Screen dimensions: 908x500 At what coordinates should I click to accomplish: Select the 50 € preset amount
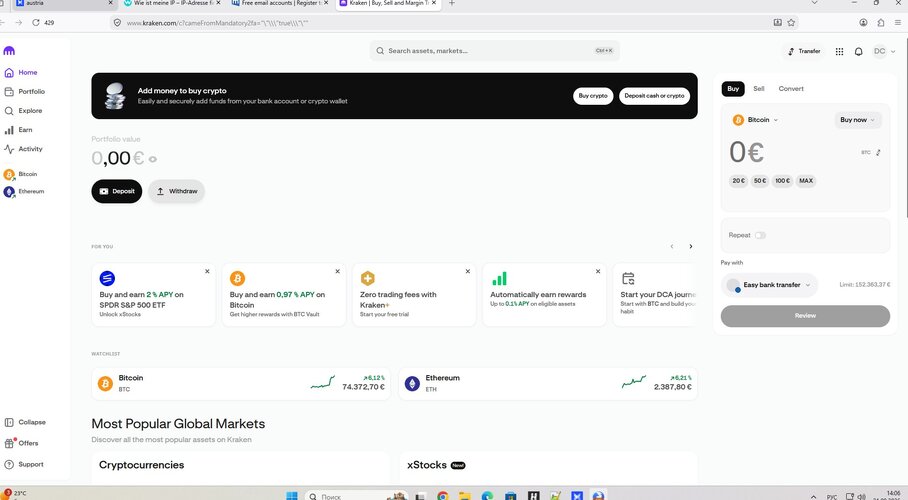tap(760, 181)
